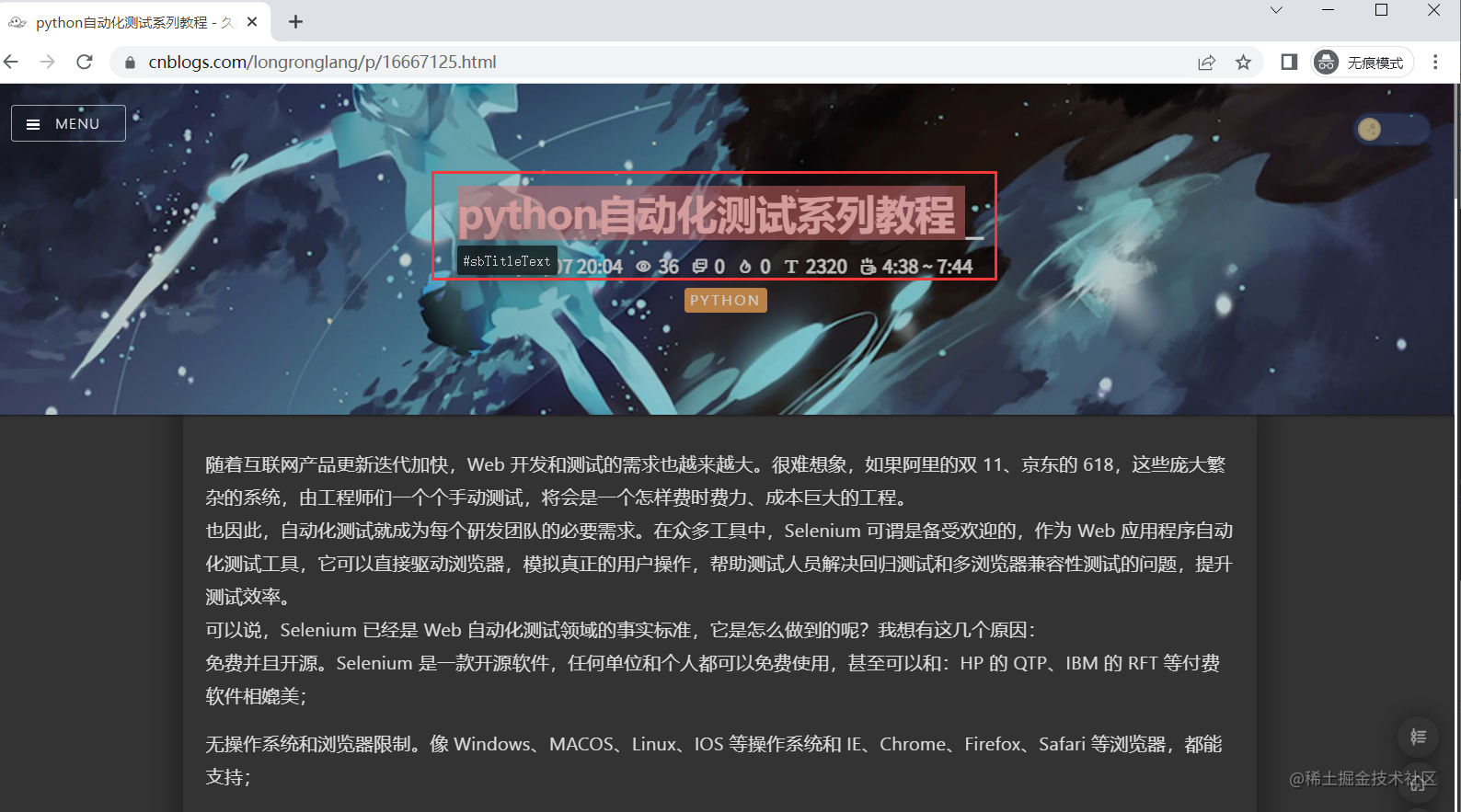Click the page vertical scrollbar
This screenshot has width=1461, height=812.
coord(1456,140)
